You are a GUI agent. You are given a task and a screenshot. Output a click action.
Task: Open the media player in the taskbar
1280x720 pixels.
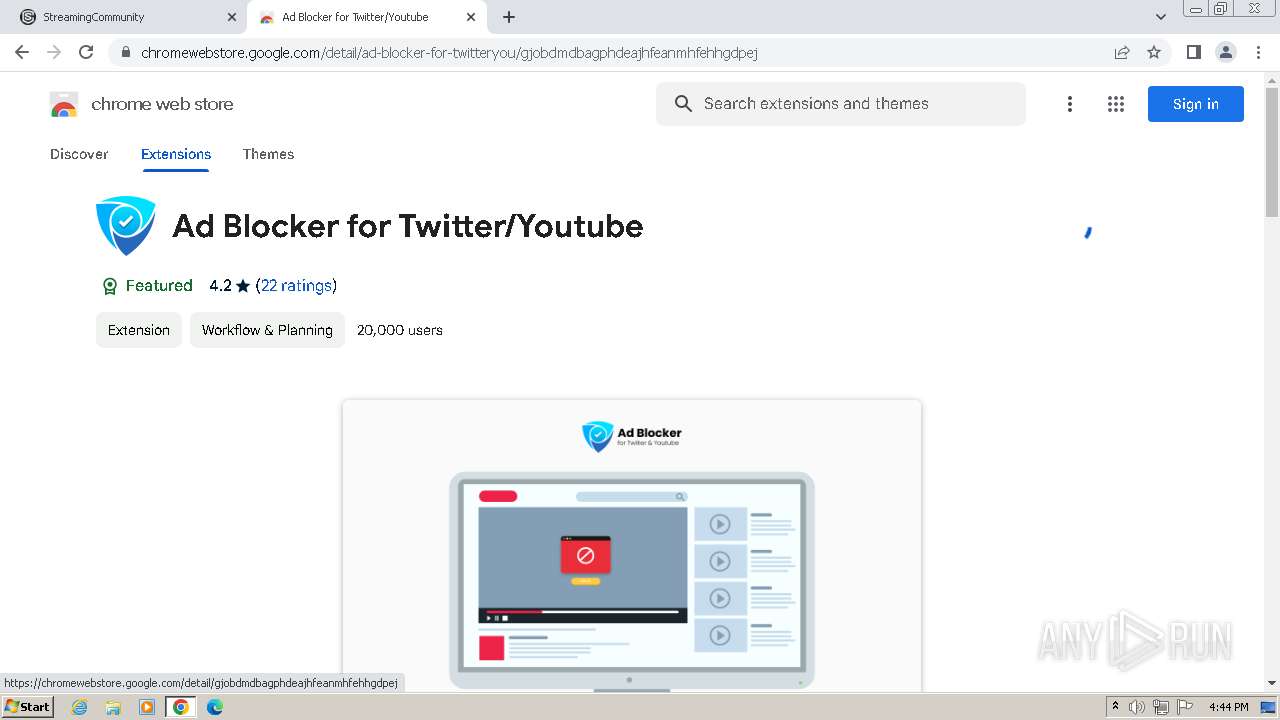(147, 707)
